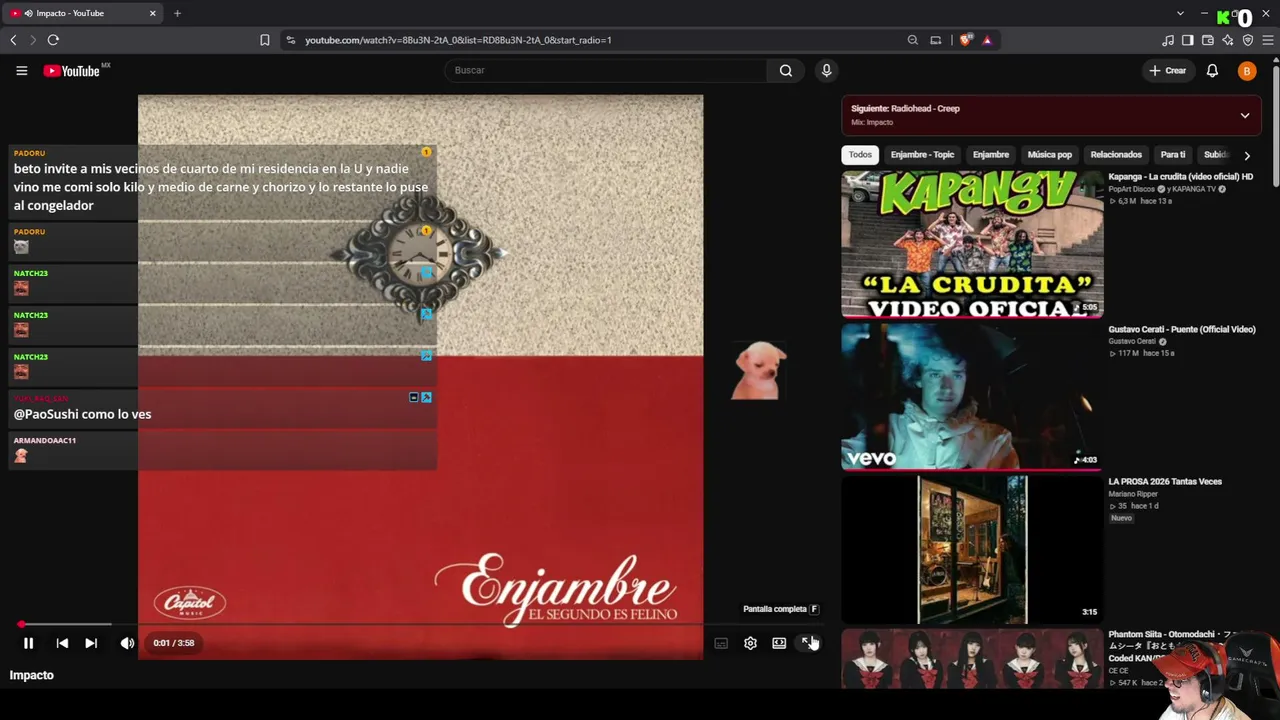Expand the tab search dropdown
The height and width of the screenshot is (720, 1280).
[1180, 13]
